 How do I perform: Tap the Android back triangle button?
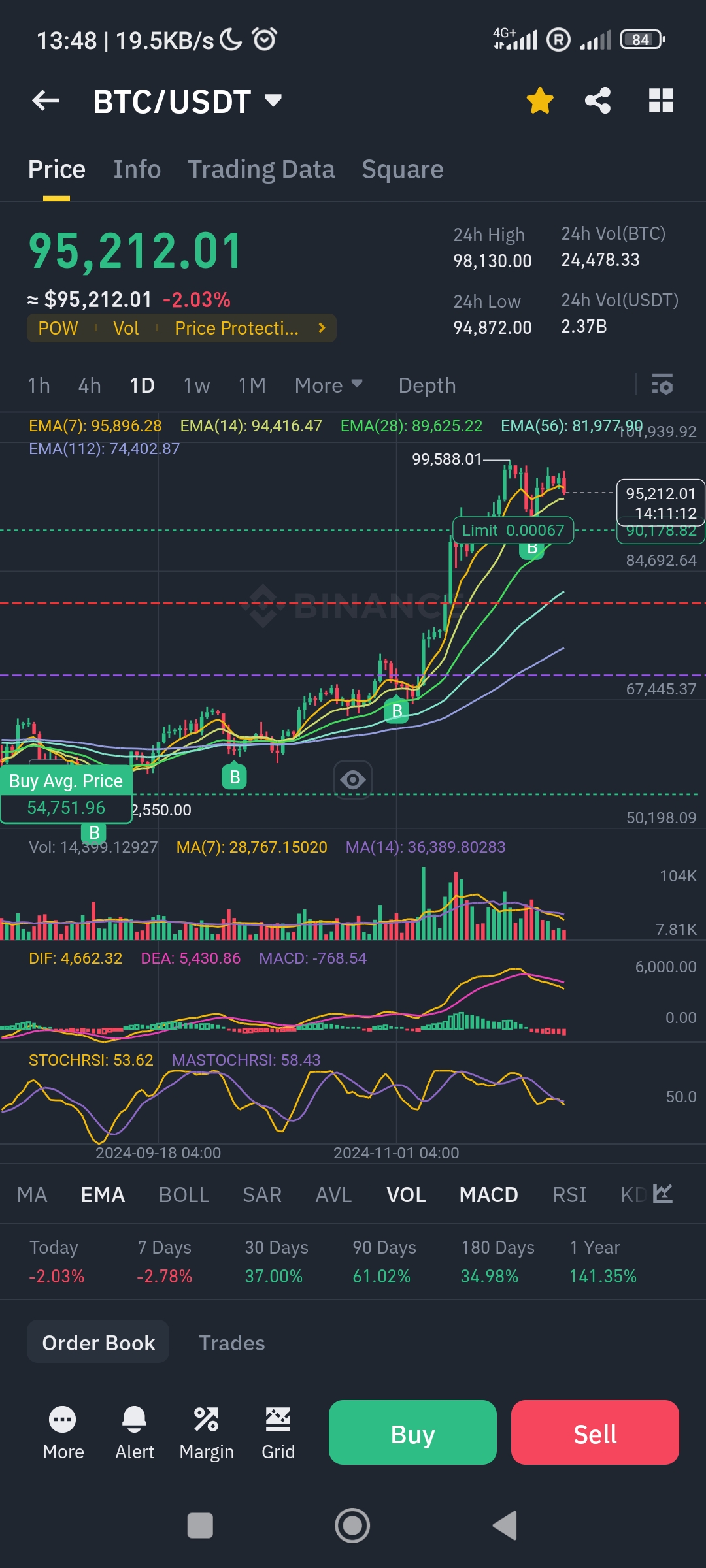[x=505, y=1526]
